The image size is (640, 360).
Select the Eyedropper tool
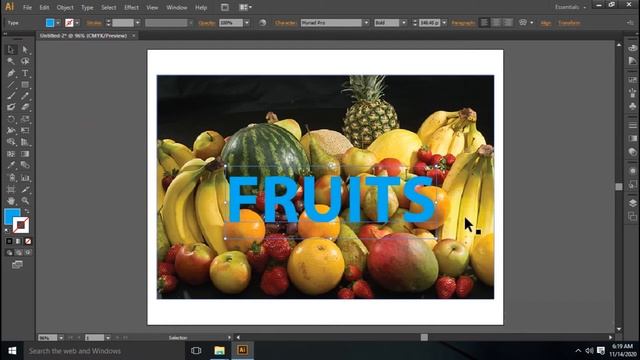[11, 165]
